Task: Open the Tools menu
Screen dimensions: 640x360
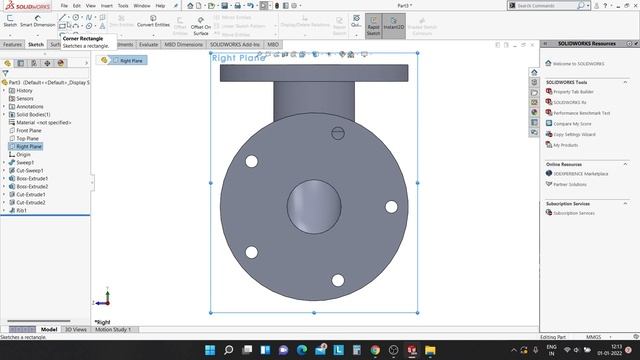Action: [123, 6]
